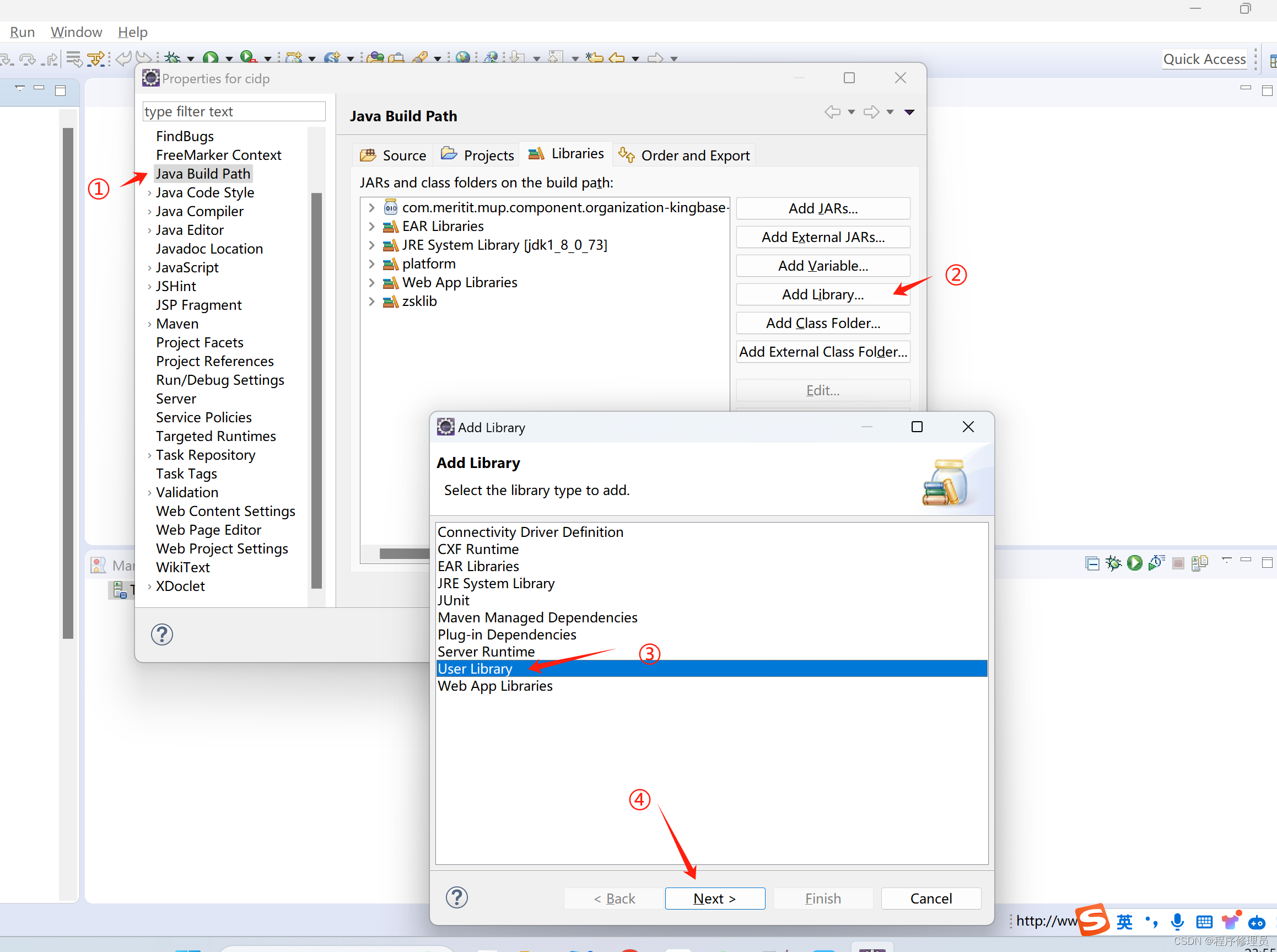Screen dimensions: 1277x952
Task: Click the Cancel button in Add Library
Action: 930,897
